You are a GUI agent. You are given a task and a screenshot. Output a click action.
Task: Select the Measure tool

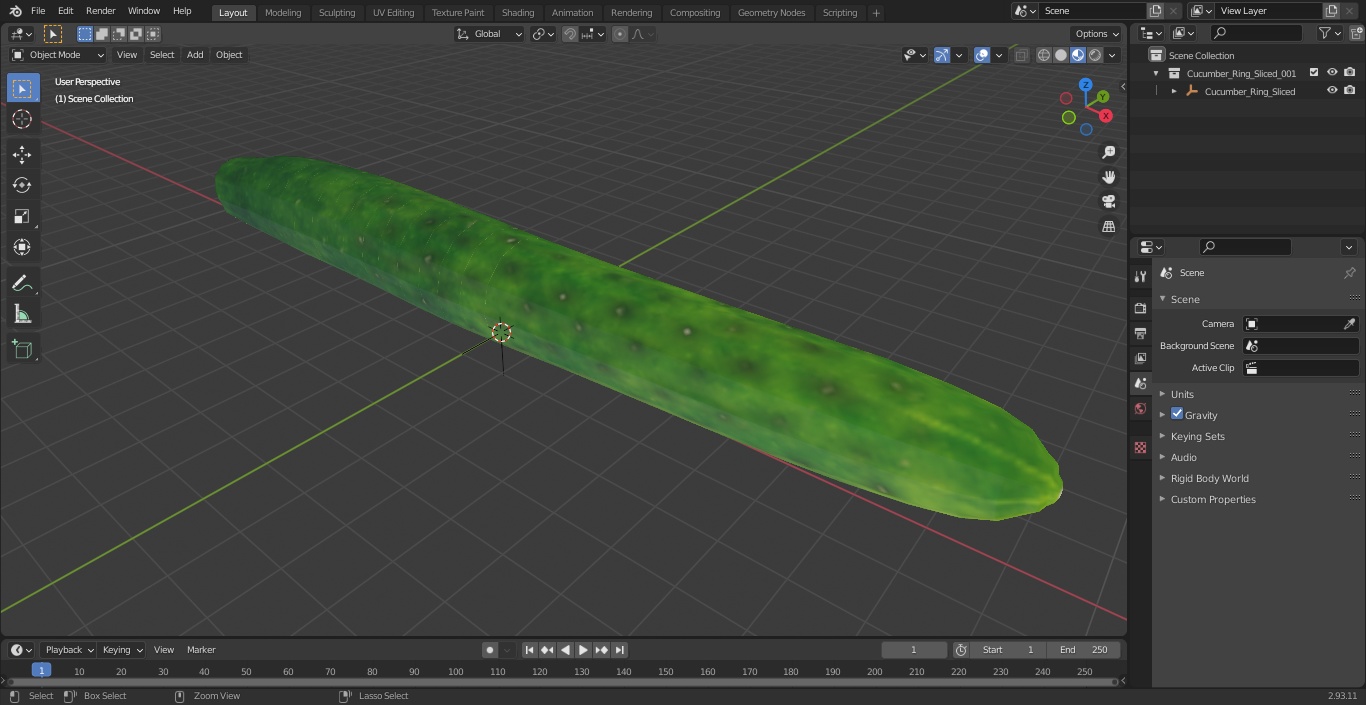22,315
